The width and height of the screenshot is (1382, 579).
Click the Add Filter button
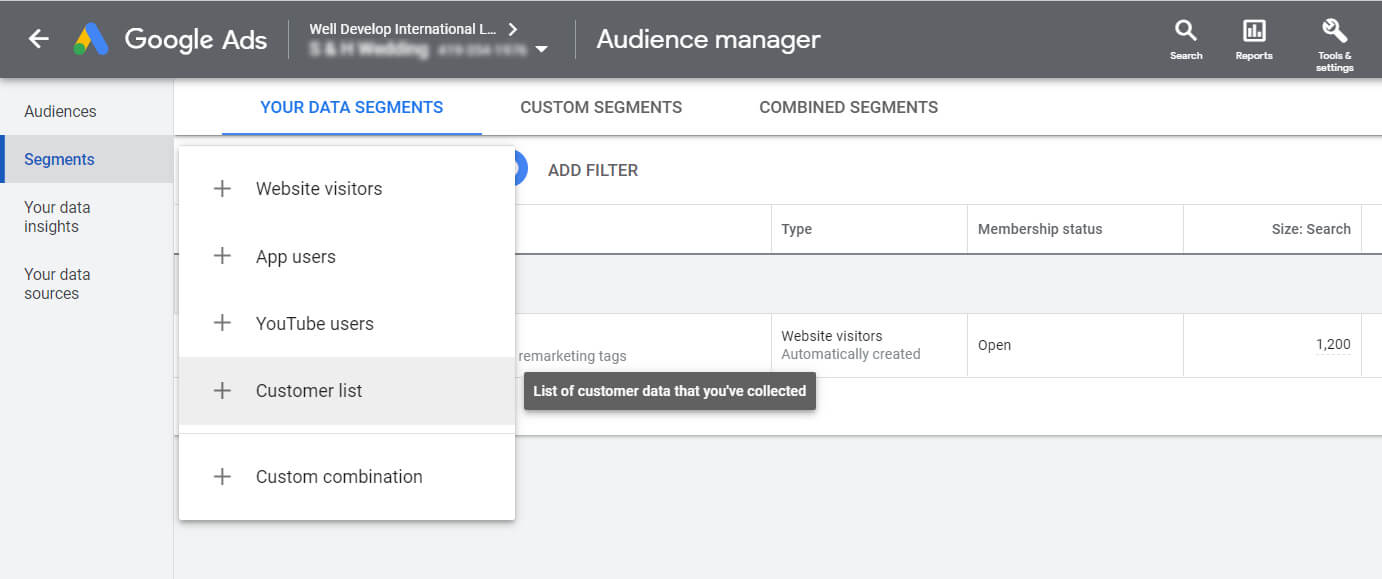click(593, 170)
